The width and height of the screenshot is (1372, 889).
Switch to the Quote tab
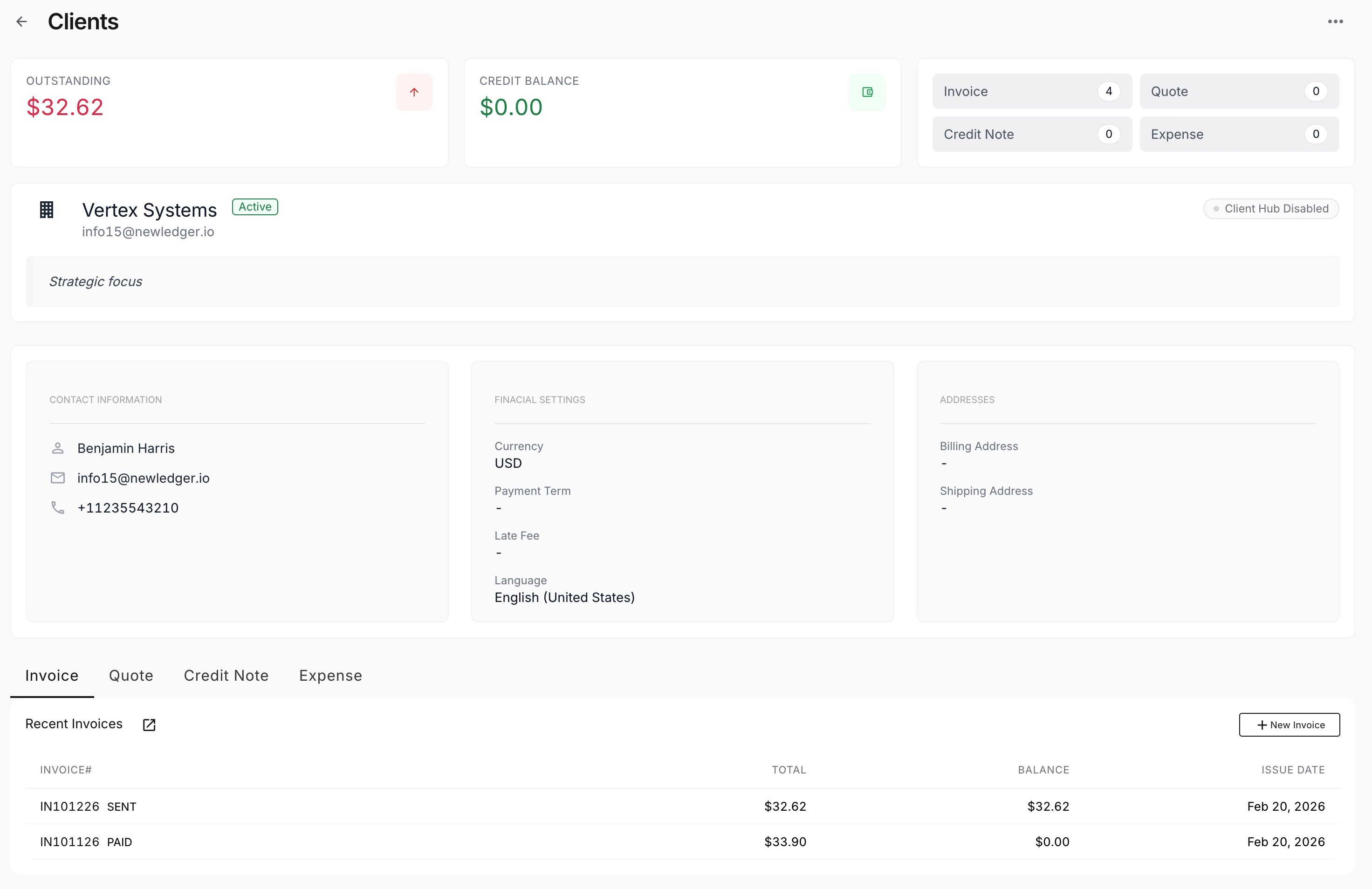[x=131, y=675]
